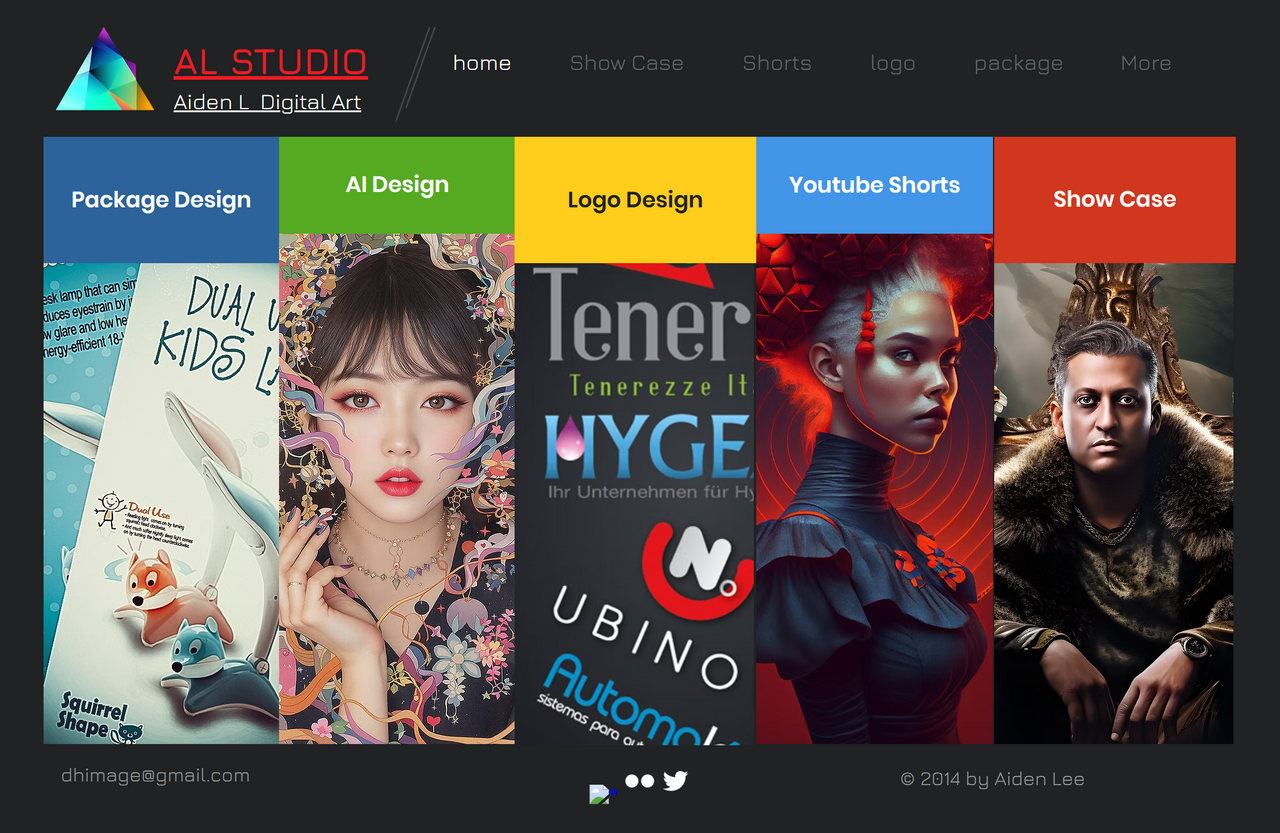Image resolution: width=1280 pixels, height=833 pixels.
Task: Click the AL Studio triangle logo
Action: pyautogui.click(x=105, y=72)
